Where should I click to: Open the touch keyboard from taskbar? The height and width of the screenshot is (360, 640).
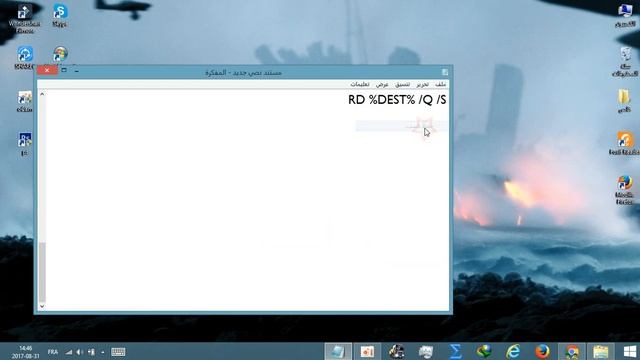118,352
